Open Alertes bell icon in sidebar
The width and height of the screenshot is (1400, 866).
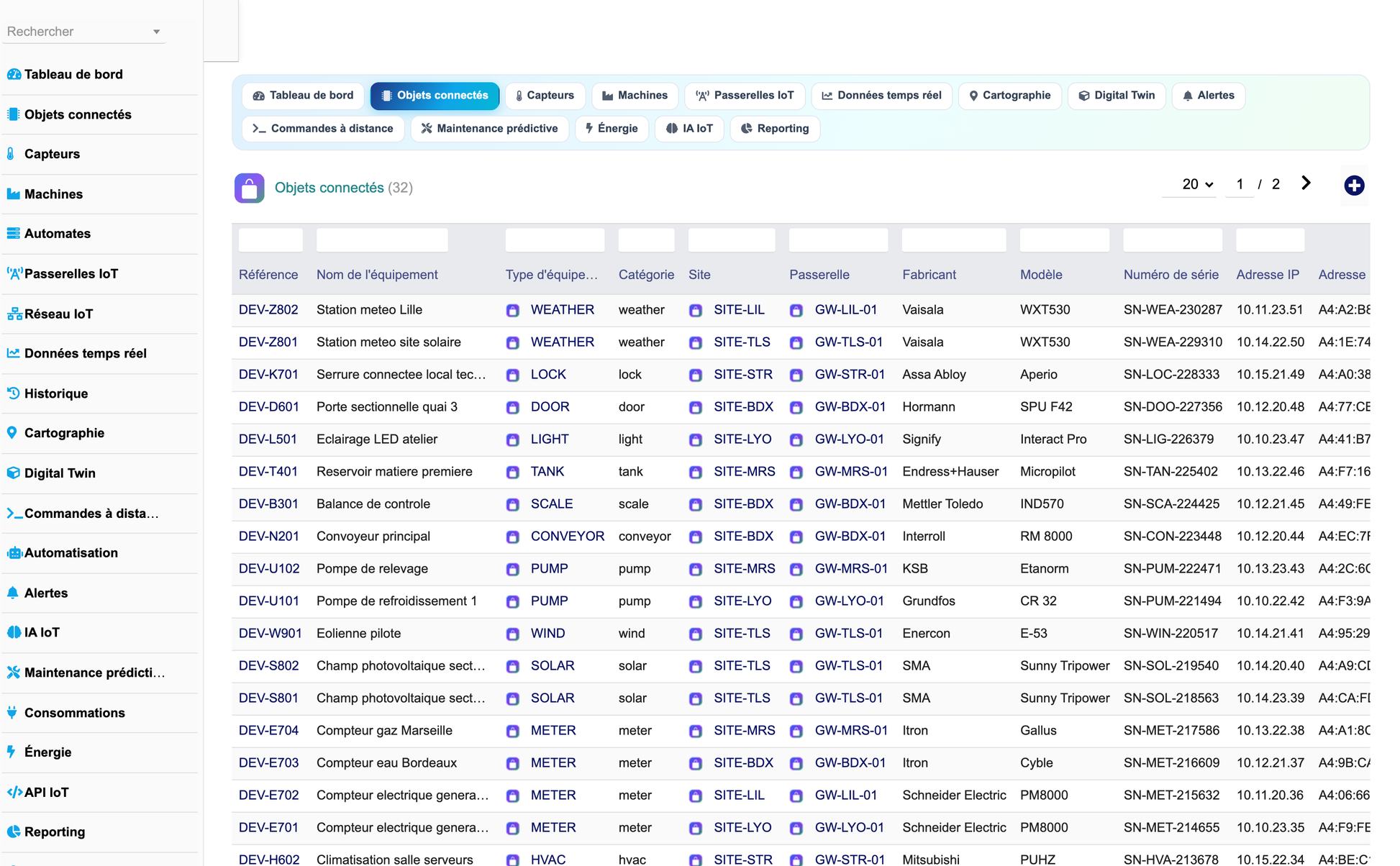(12, 593)
